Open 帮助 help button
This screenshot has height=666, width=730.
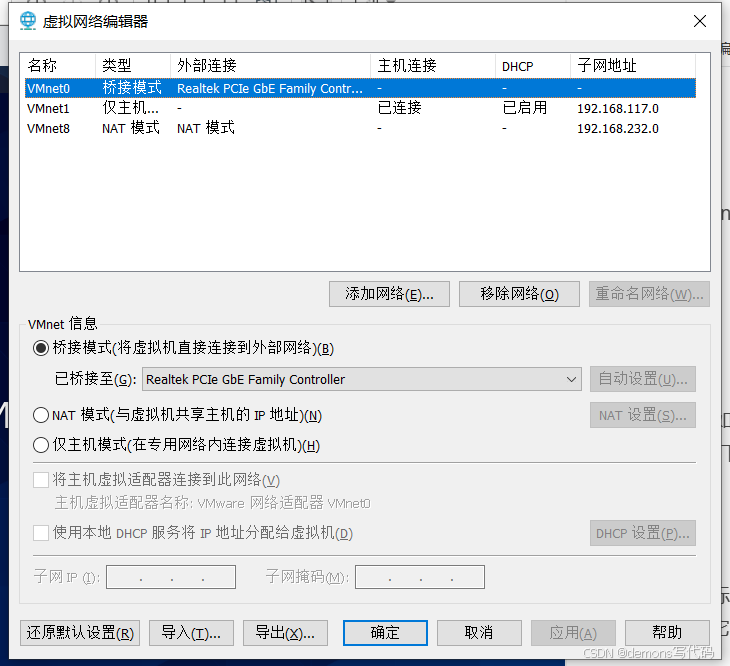coord(667,633)
